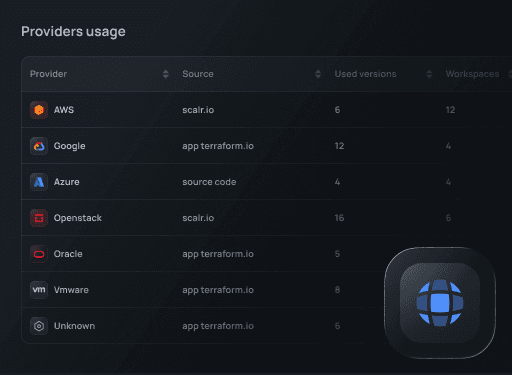Image resolution: width=512 pixels, height=375 pixels.
Task: Click app terraform.io source in Google row
Action: tap(218, 146)
